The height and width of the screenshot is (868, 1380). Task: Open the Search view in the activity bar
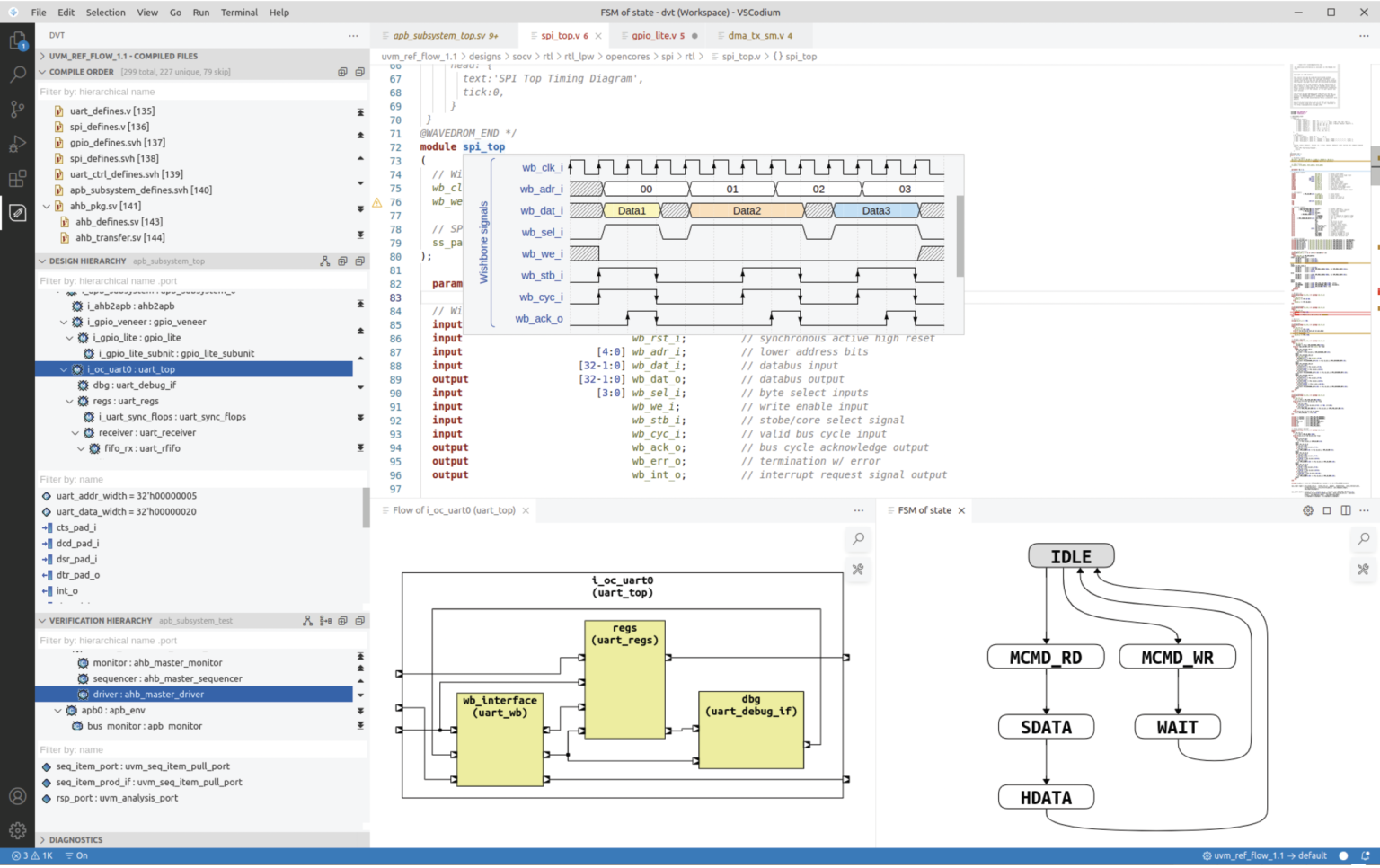click(17, 74)
